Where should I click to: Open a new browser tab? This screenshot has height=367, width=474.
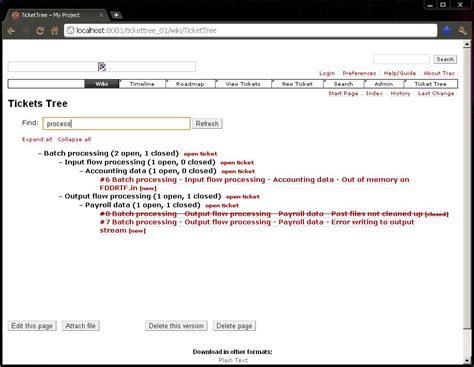click(116, 15)
